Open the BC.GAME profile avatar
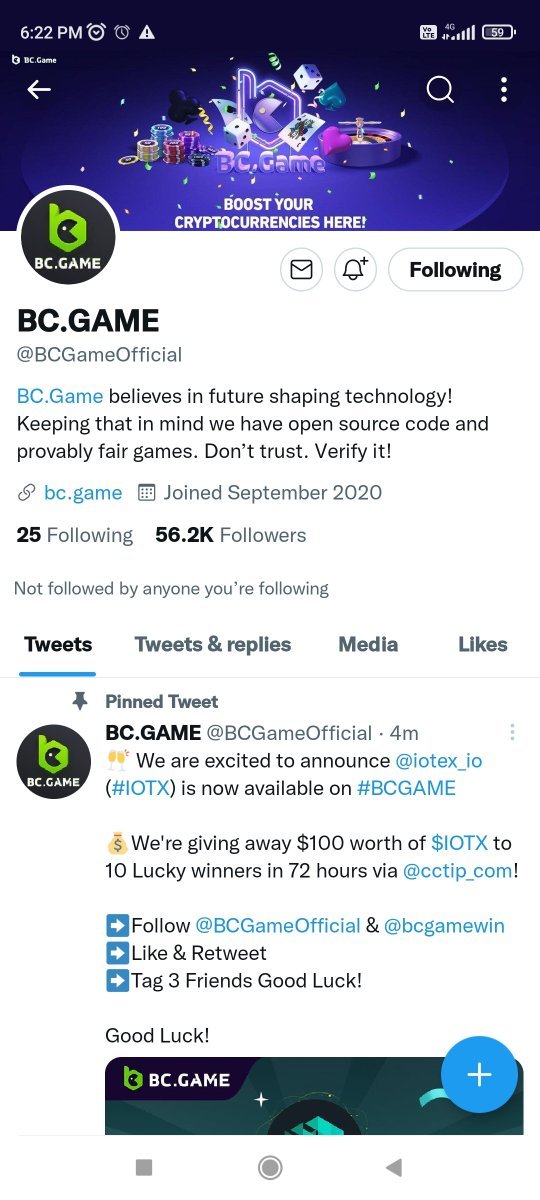This screenshot has width=540, height=1200. point(69,234)
